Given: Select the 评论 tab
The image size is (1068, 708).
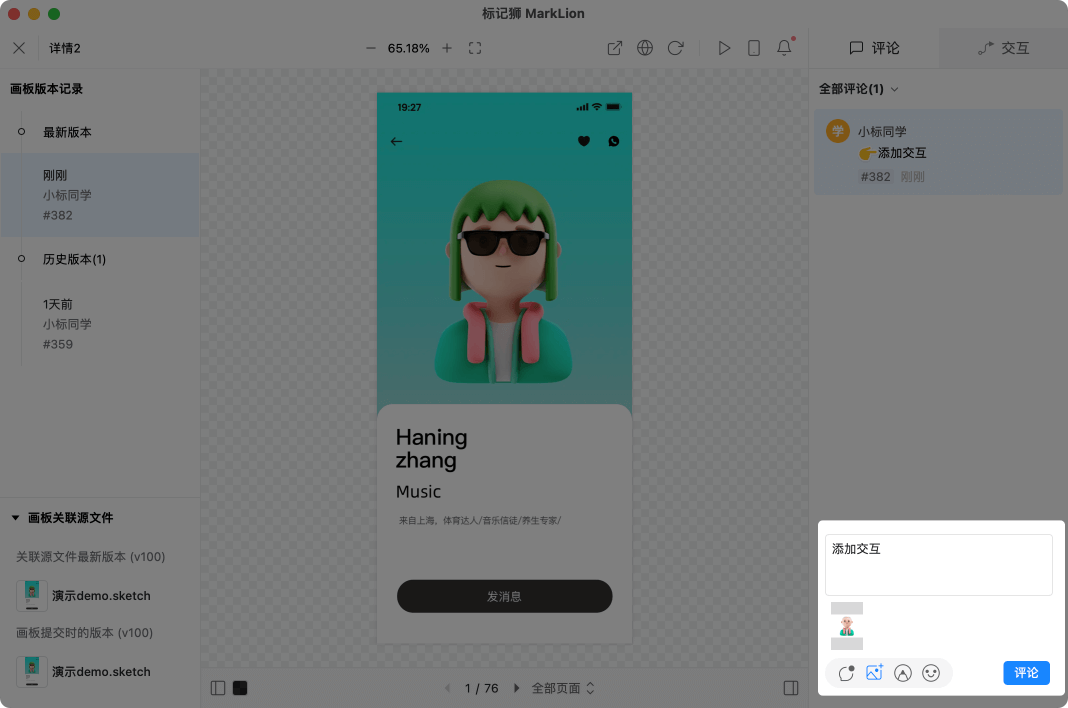Looking at the screenshot, I should click(874, 48).
